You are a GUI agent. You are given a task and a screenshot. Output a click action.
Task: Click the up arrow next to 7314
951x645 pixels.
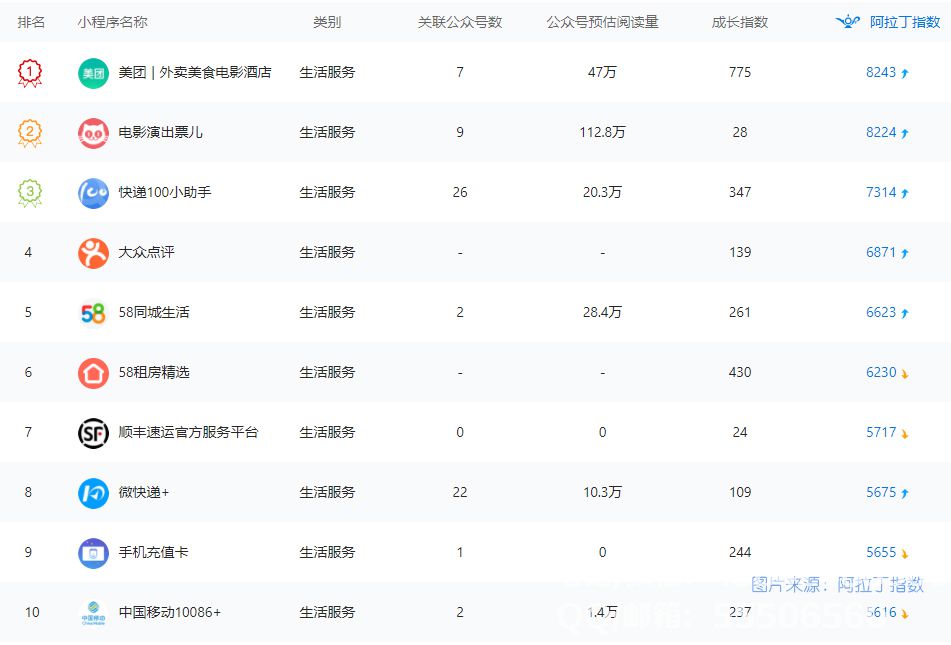coord(905,194)
